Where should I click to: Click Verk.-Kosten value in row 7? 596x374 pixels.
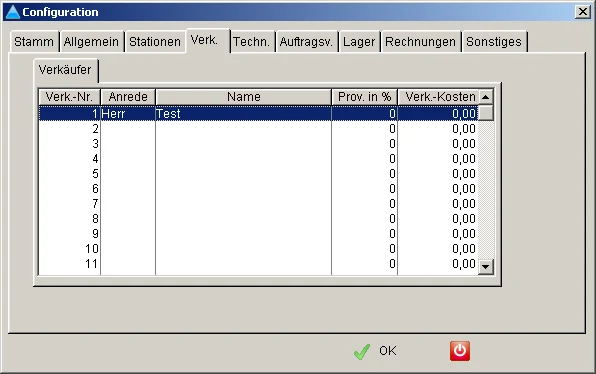(438, 204)
